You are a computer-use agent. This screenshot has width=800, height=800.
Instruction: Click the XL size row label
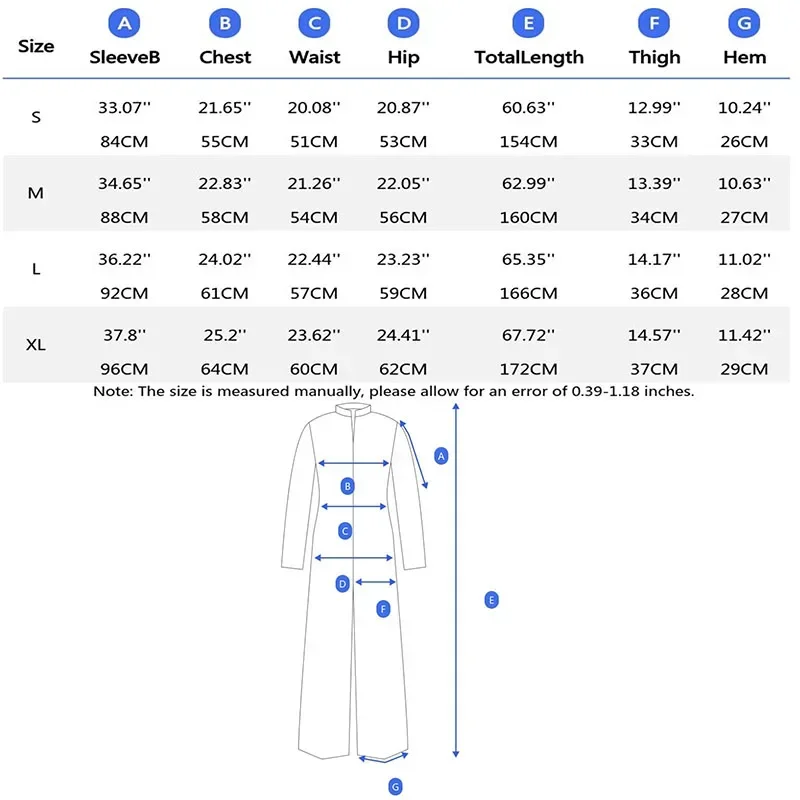pyautogui.click(x=36, y=344)
